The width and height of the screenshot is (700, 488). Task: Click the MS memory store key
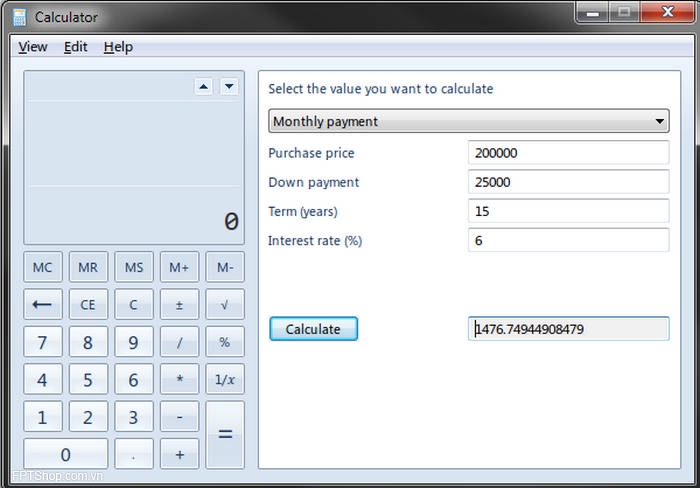[x=134, y=267]
